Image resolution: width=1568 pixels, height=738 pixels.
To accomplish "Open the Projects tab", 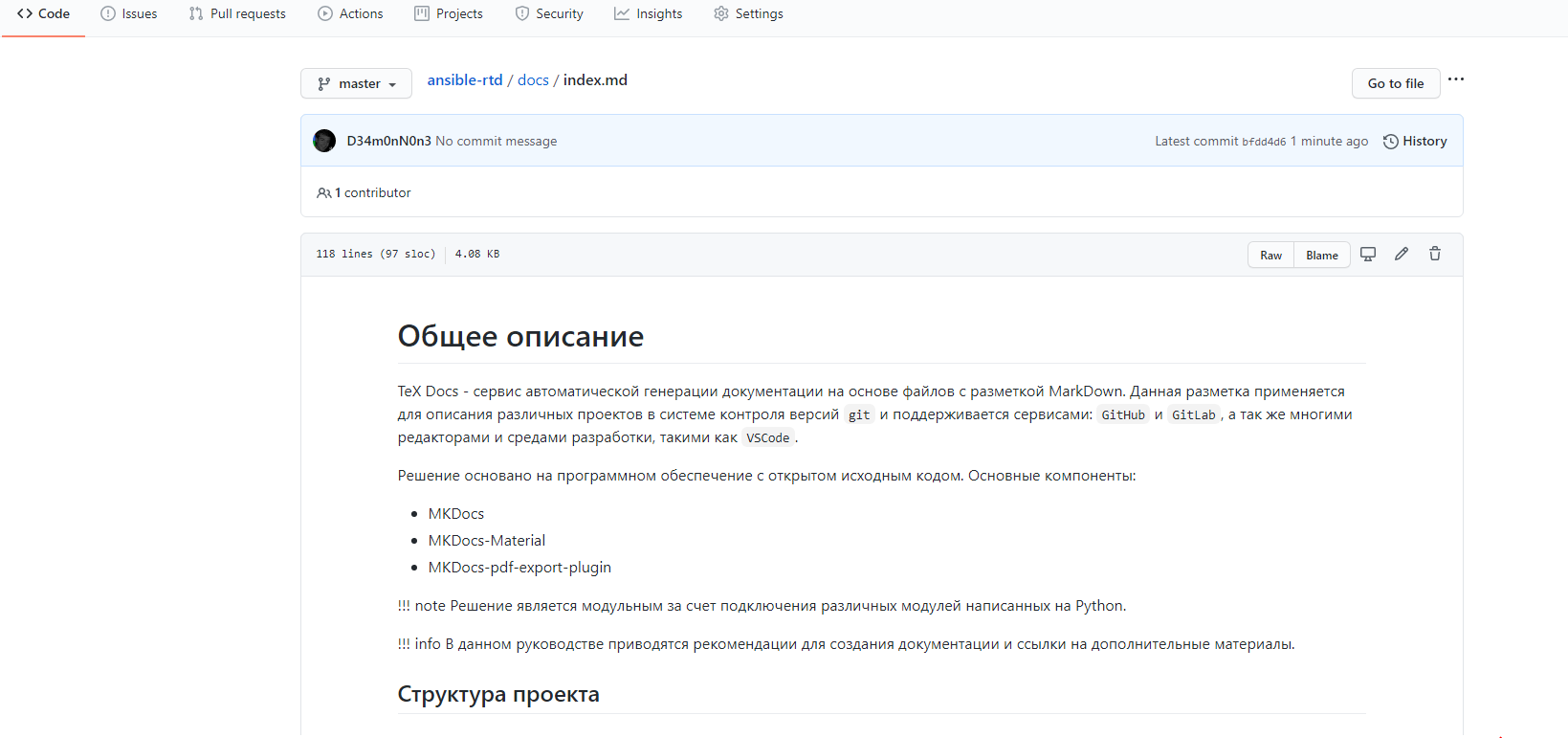I will click(x=449, y=13).
